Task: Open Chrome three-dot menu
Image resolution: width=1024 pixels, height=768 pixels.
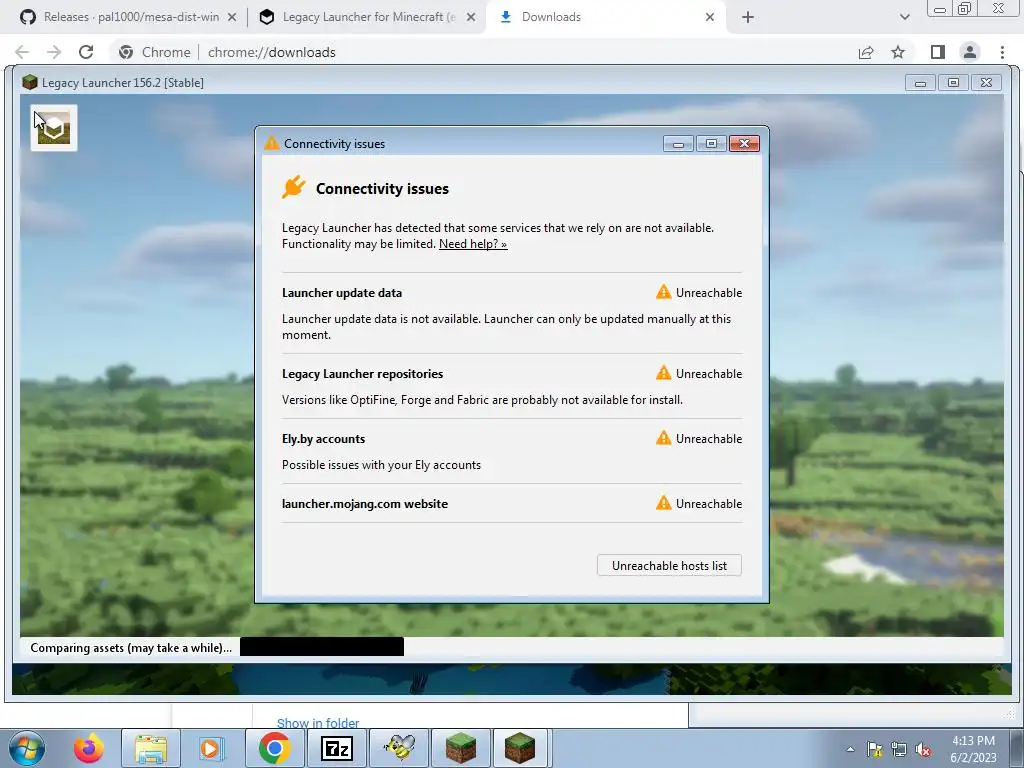Action: pyautogui.click(x=1002, y=52)
